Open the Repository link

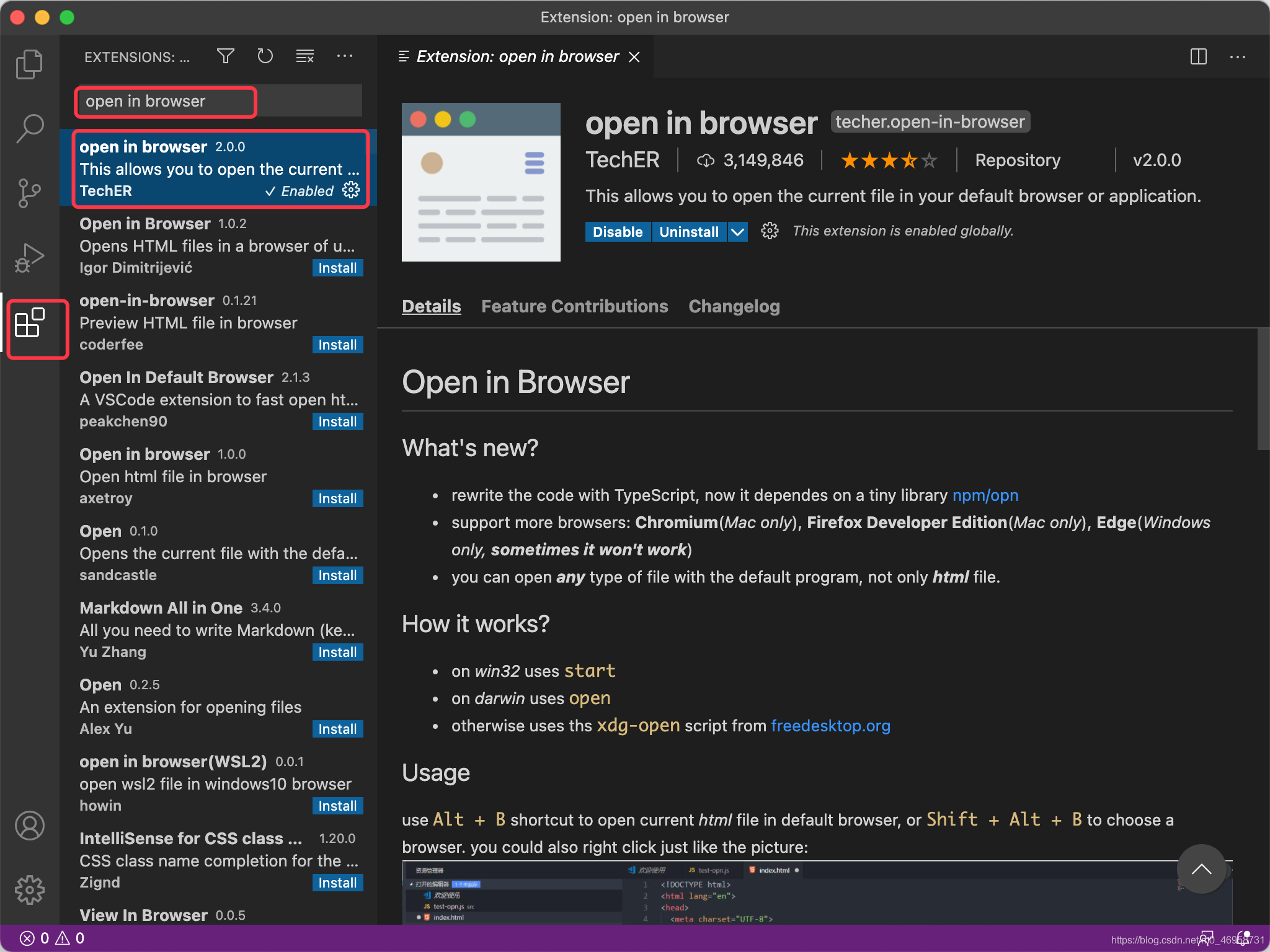(x=1018, y=161)
